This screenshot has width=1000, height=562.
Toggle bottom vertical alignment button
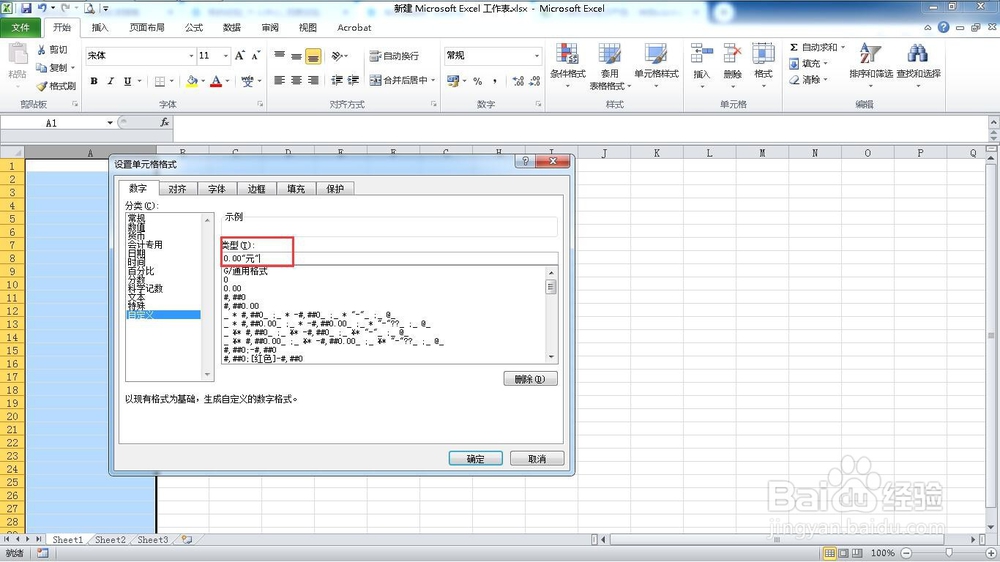313,56
